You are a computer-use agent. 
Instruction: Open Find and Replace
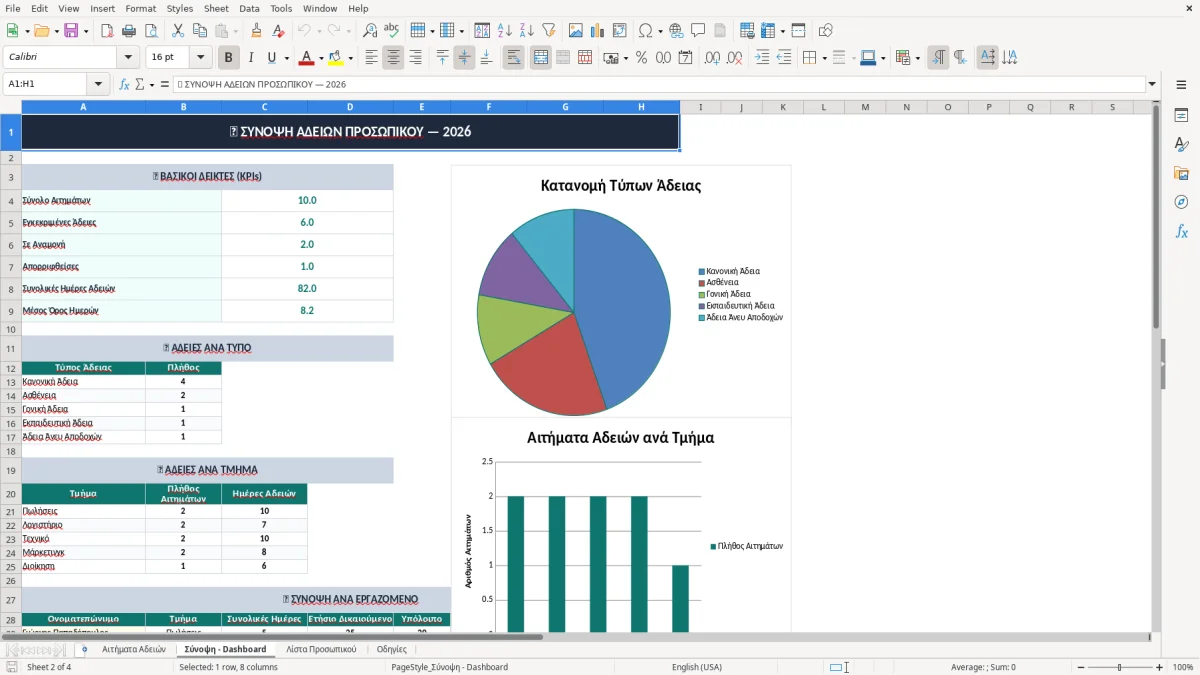tap(369, 31)
